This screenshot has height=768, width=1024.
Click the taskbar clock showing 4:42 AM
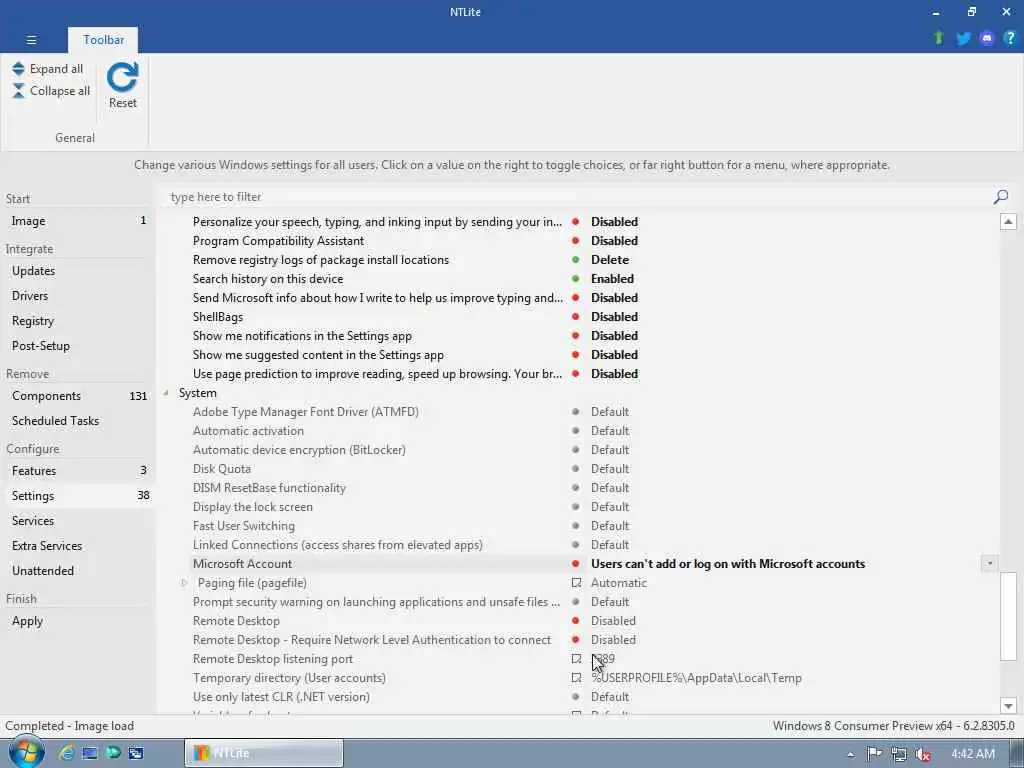[972, 754]
